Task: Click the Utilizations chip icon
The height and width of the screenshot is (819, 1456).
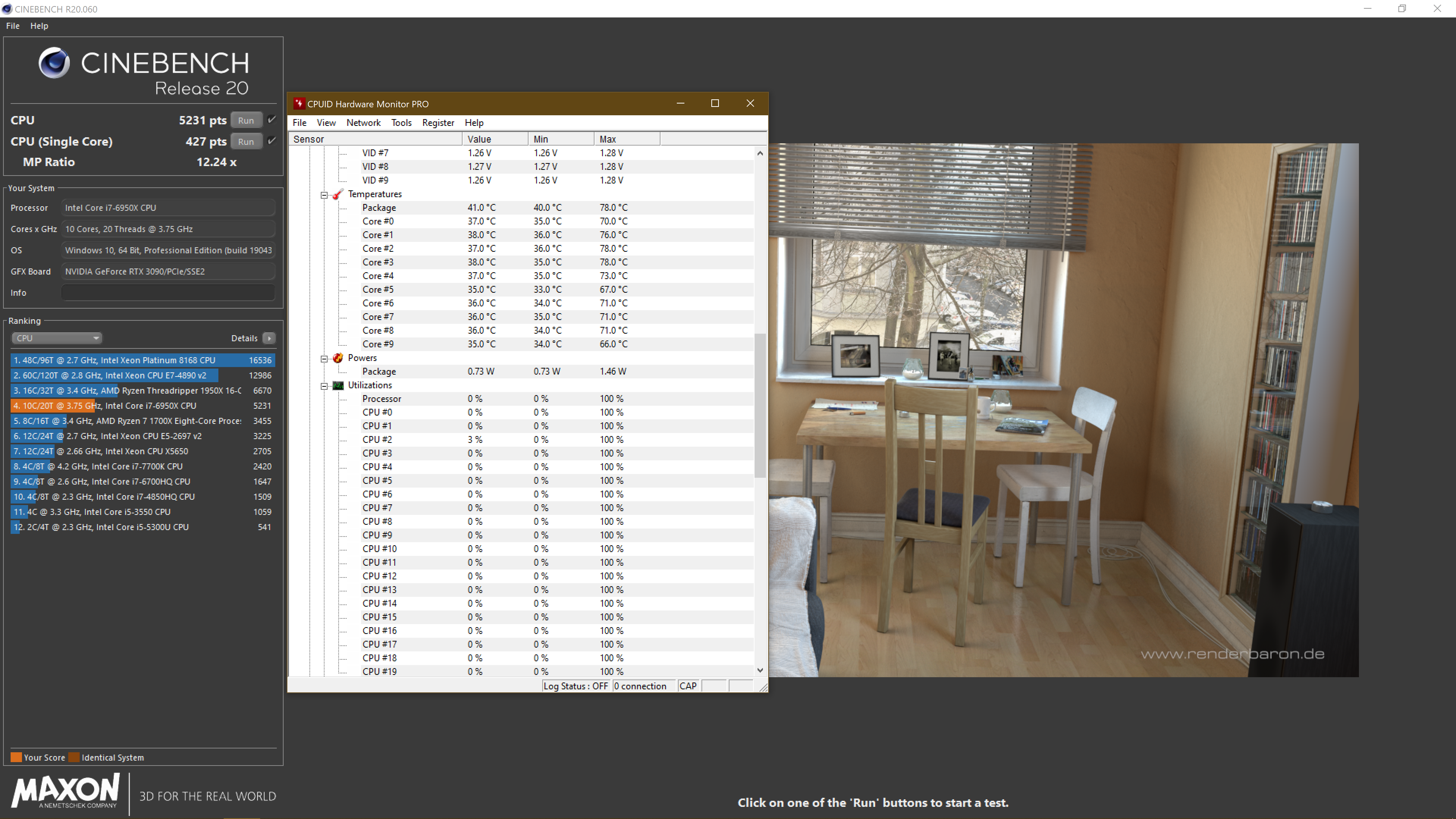Action: coord(337,386)
